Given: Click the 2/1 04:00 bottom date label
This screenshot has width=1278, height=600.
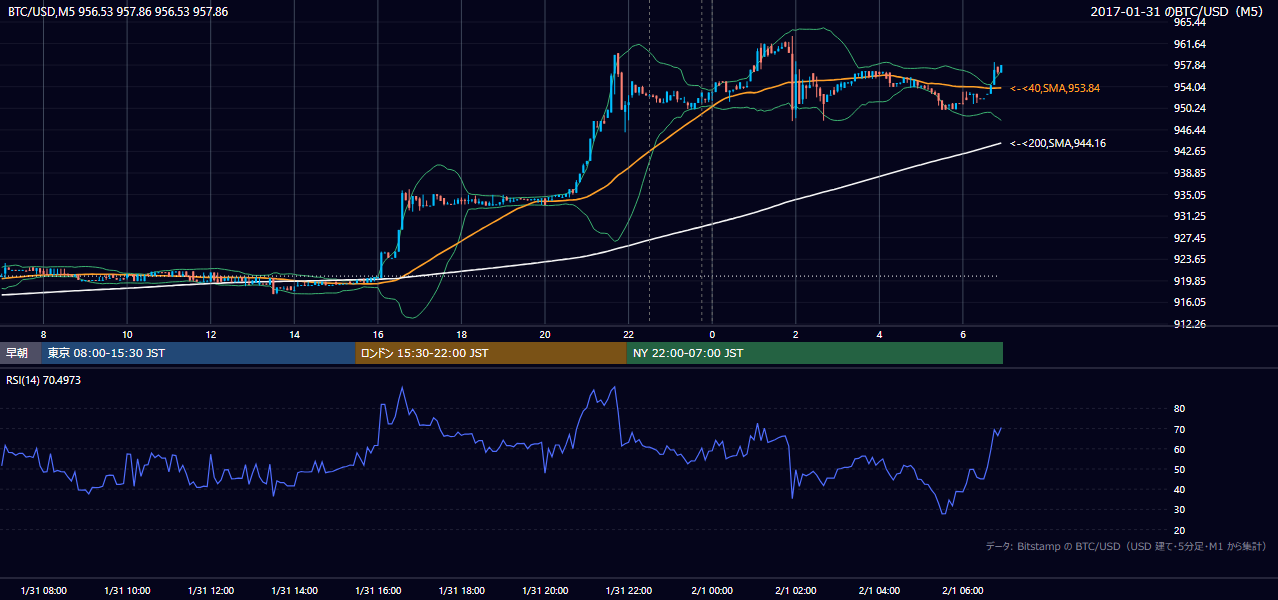Looking at the screenshot, I should click(x=879, y=591).
